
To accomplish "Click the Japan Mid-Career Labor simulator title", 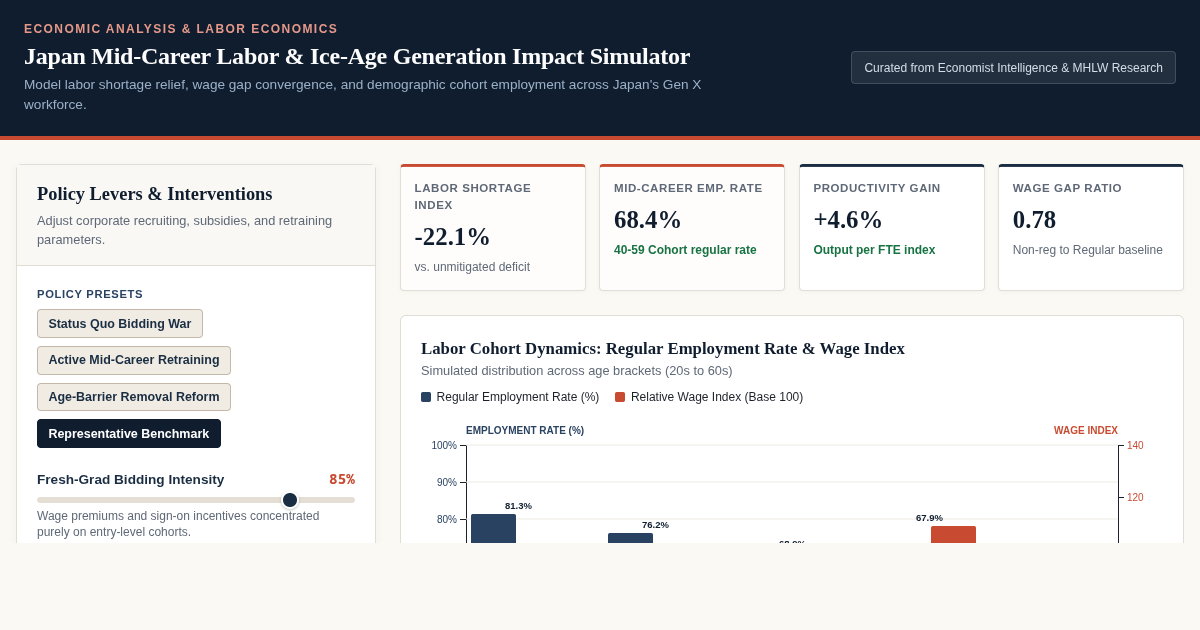I will (357, 56).
